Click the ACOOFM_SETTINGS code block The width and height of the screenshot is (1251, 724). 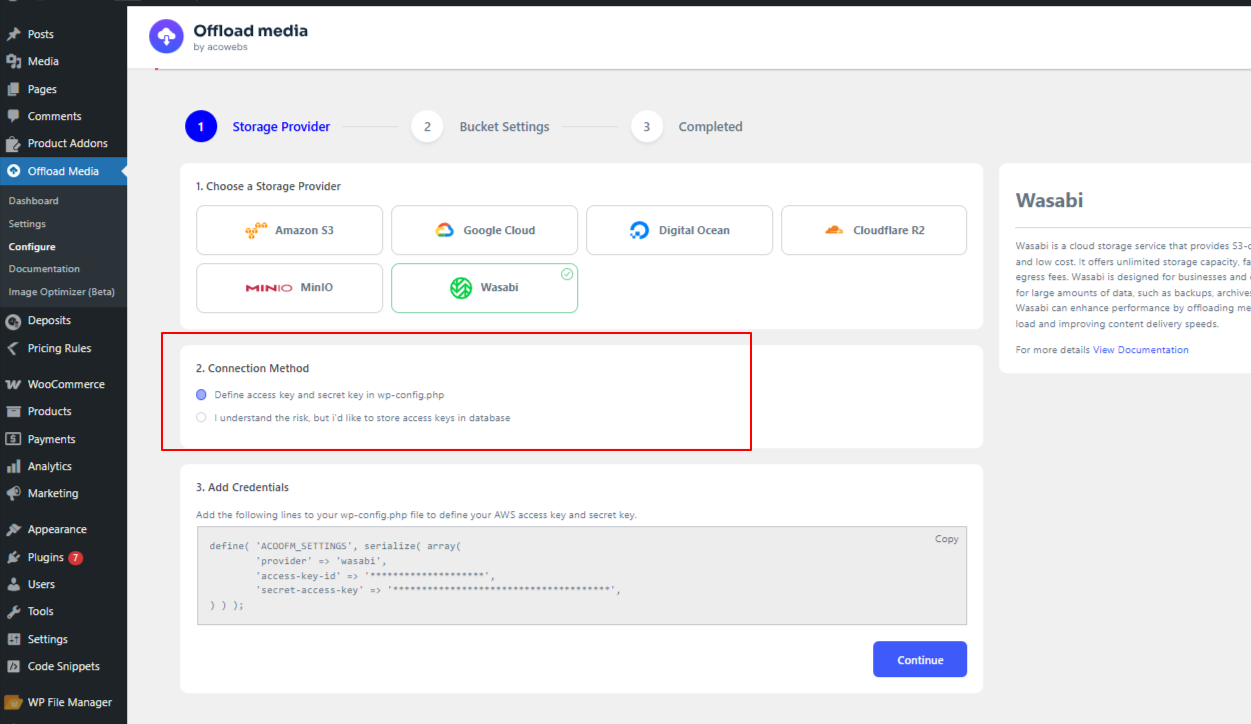582,576
